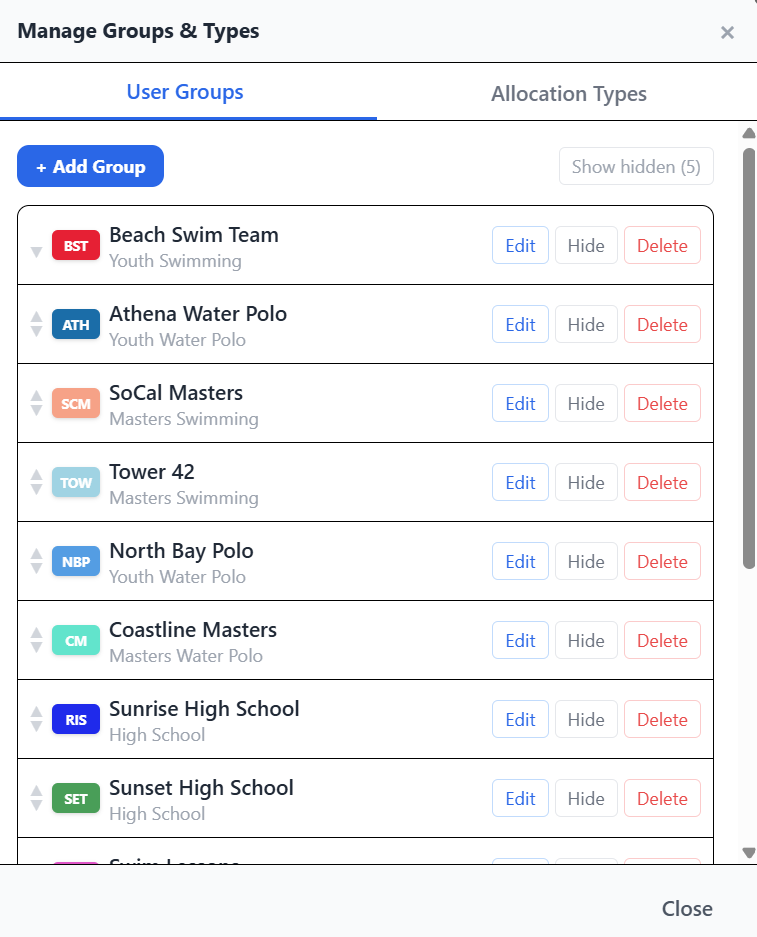Hide the SoCal Masters group
The height and width of the screenshot is (937, 757).
[x=586, y=402]
